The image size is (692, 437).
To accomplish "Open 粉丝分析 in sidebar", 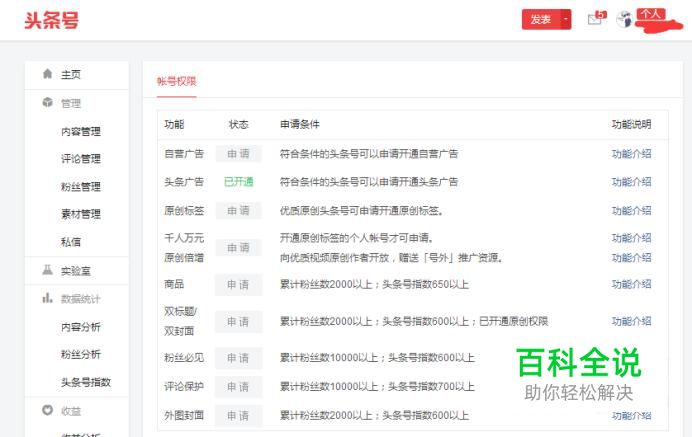I will tap(81, 354).
